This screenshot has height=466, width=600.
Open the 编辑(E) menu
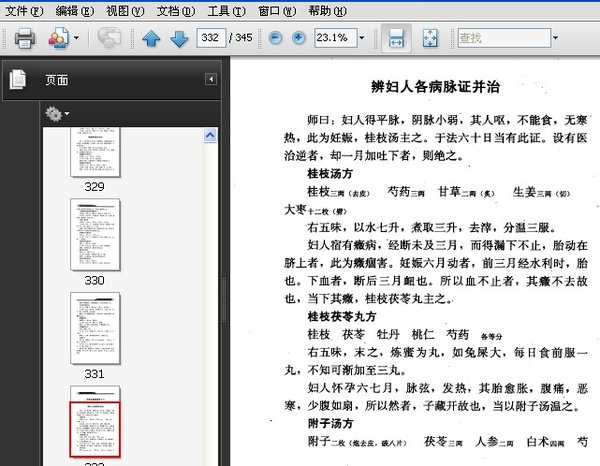(75, 11)
